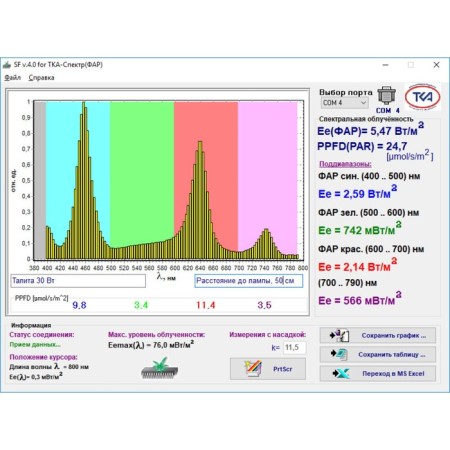
Task: Click the k= coefficient field 11,5
Action: click(294, 348)
